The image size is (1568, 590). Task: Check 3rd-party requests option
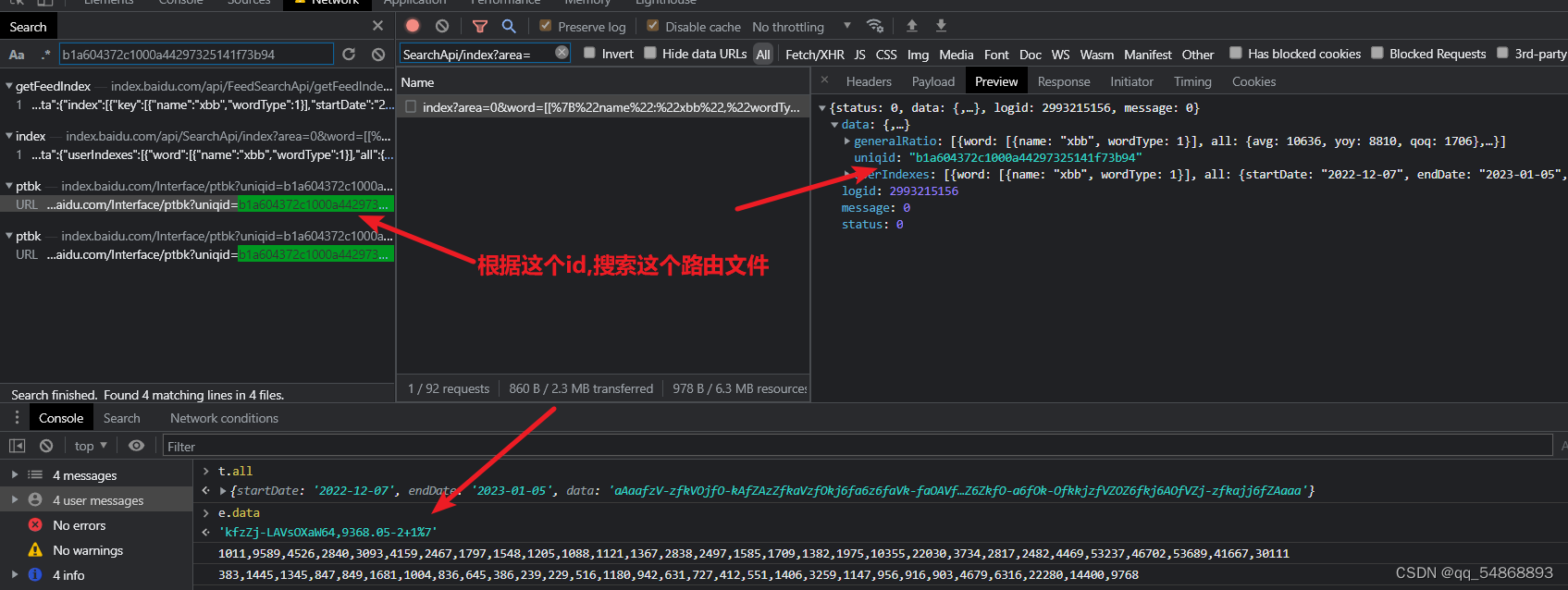tap(1502, 53)
